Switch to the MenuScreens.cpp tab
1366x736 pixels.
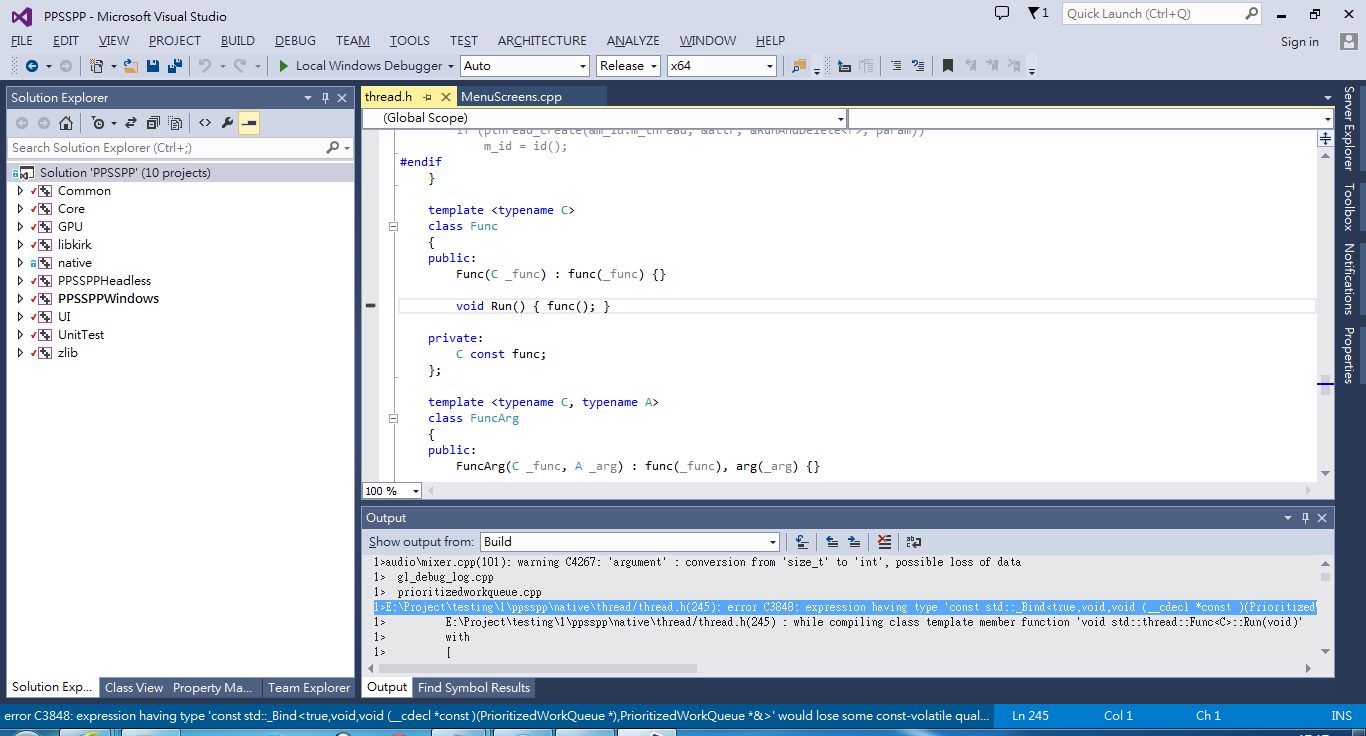[511, 97]
